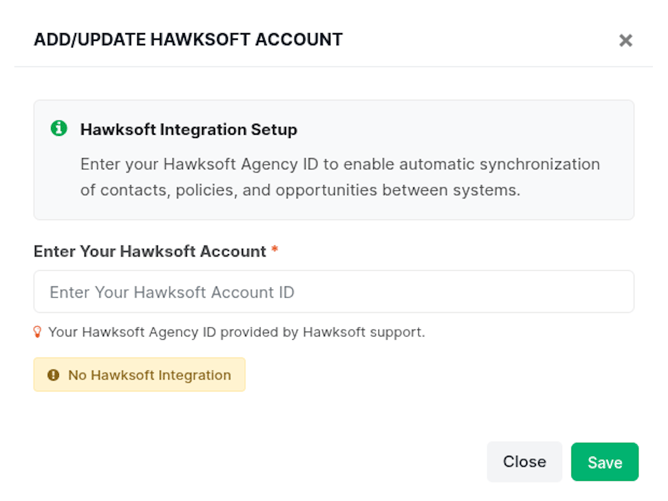Image resolution: width=668 pixels, height=501 pixels.
Task: Click the Agency ID hint text below the input
Action: click(x=236, y=332)
